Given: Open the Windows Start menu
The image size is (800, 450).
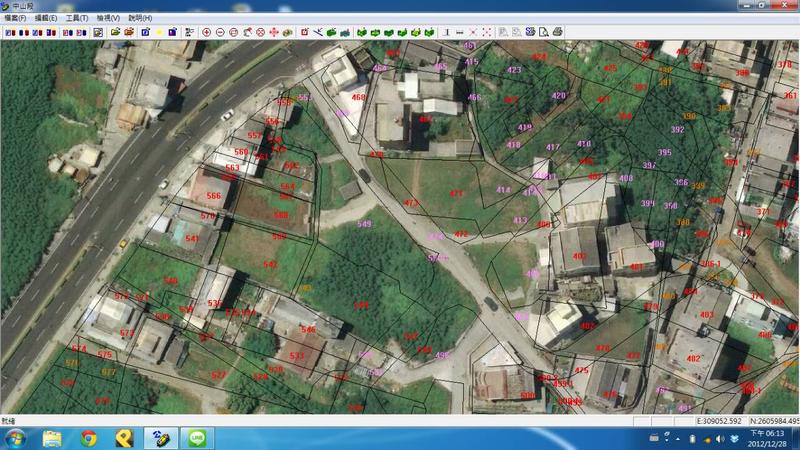Looking at the screenshot, I should coord(15,438).
